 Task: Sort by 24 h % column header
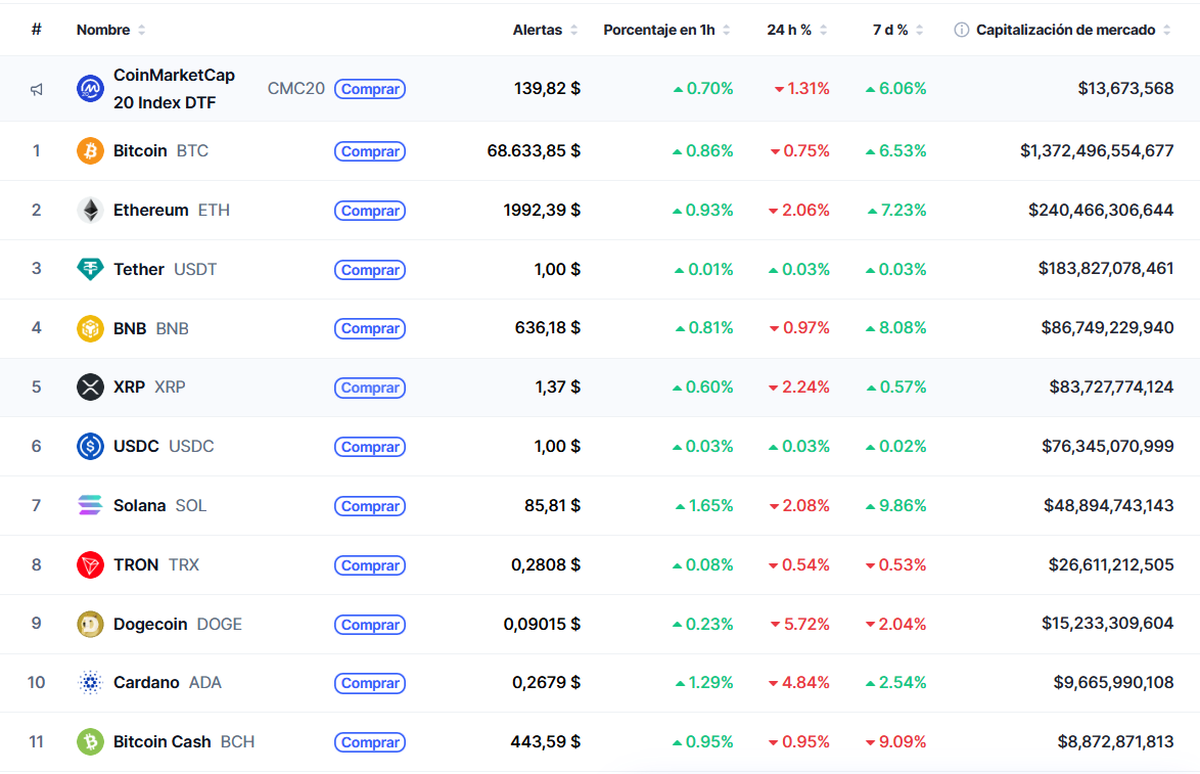click(789, 30)
